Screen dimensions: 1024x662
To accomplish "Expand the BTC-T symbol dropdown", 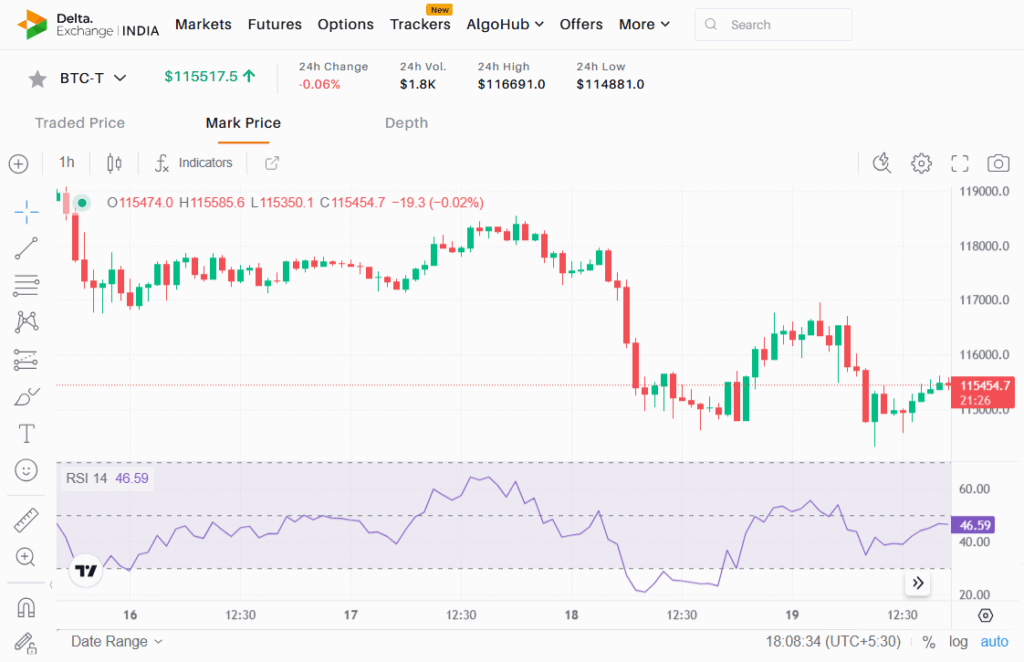I will tap(120, 78).
